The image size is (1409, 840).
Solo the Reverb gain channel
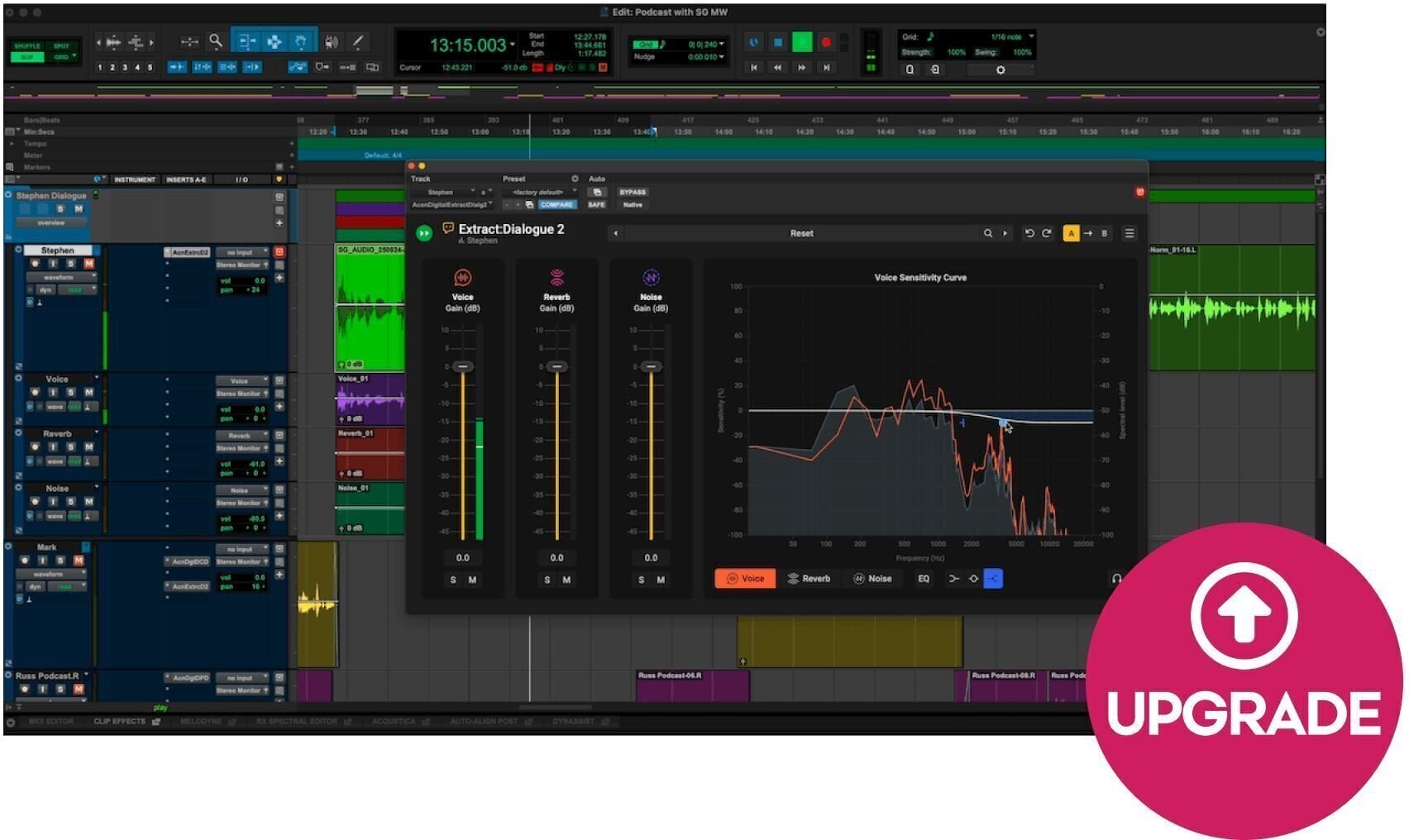coord(547,580)
